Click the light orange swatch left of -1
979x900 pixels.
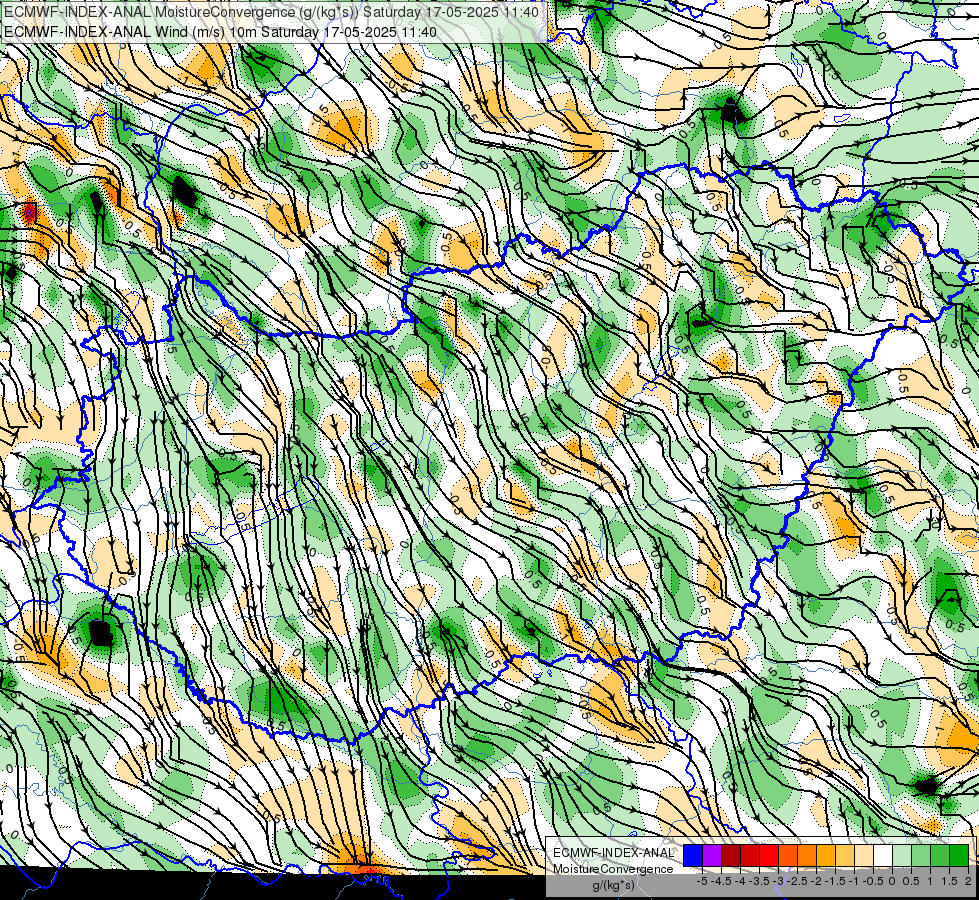[x=845, y=856]
